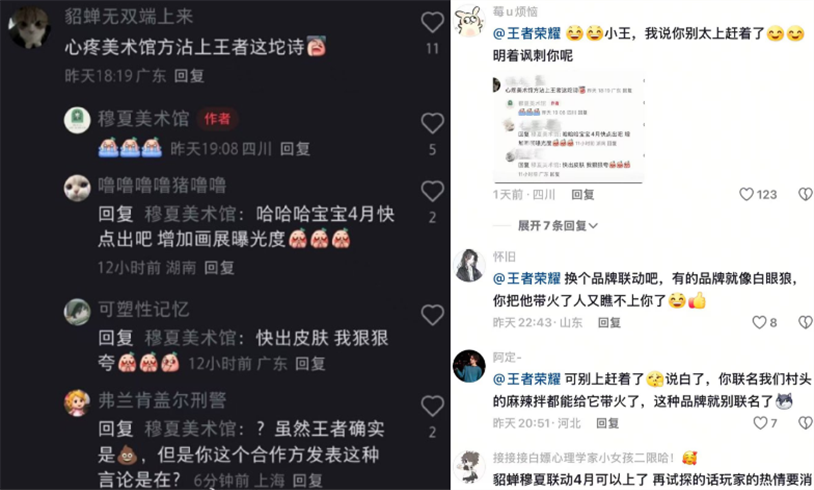Like 可塑性记忆's reply with the heart

pos(432,315)
